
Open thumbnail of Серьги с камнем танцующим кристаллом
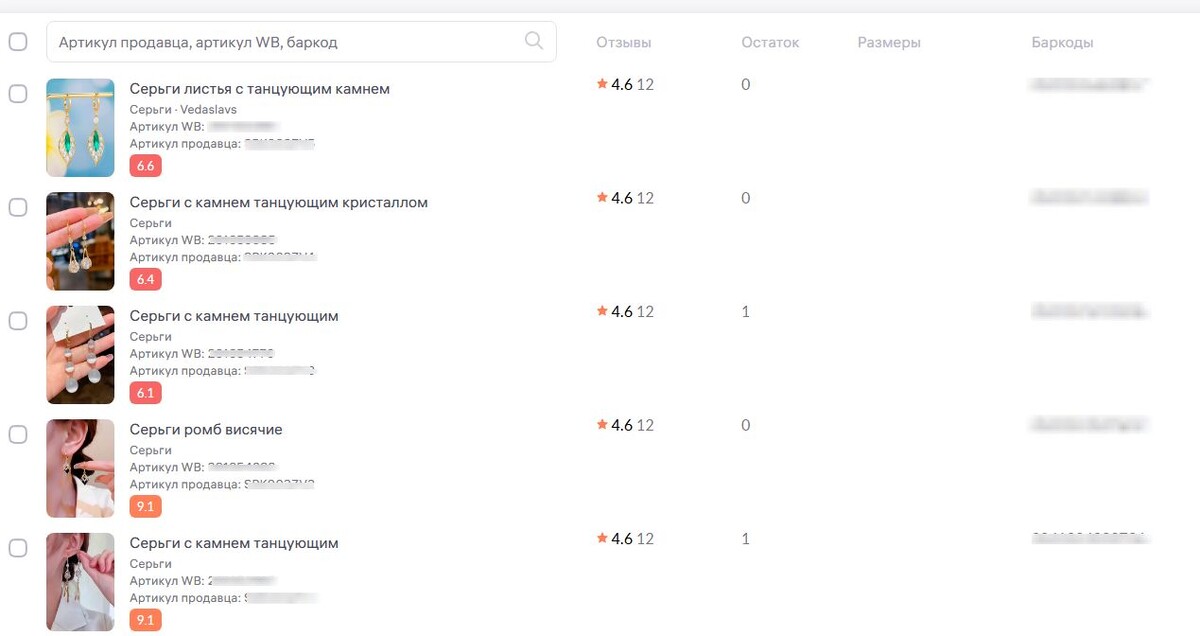point(80,241)
